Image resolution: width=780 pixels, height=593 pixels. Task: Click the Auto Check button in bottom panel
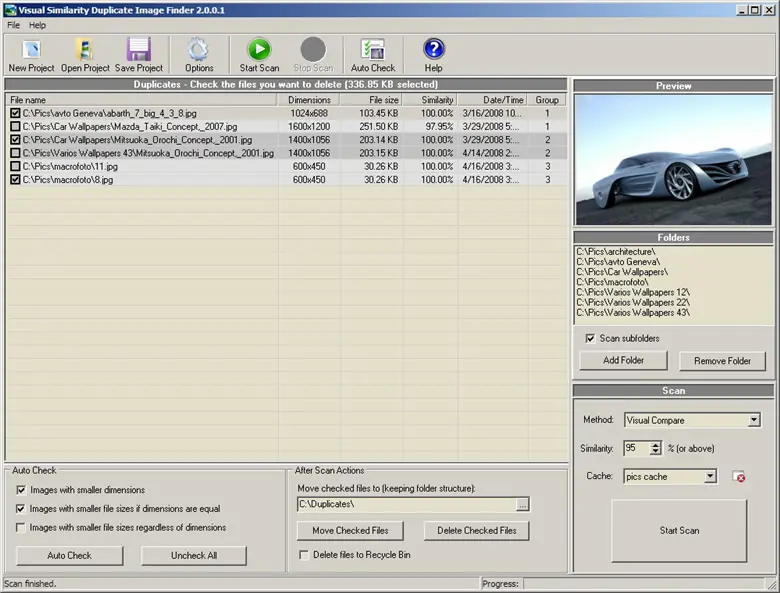(x=70, y=556)
